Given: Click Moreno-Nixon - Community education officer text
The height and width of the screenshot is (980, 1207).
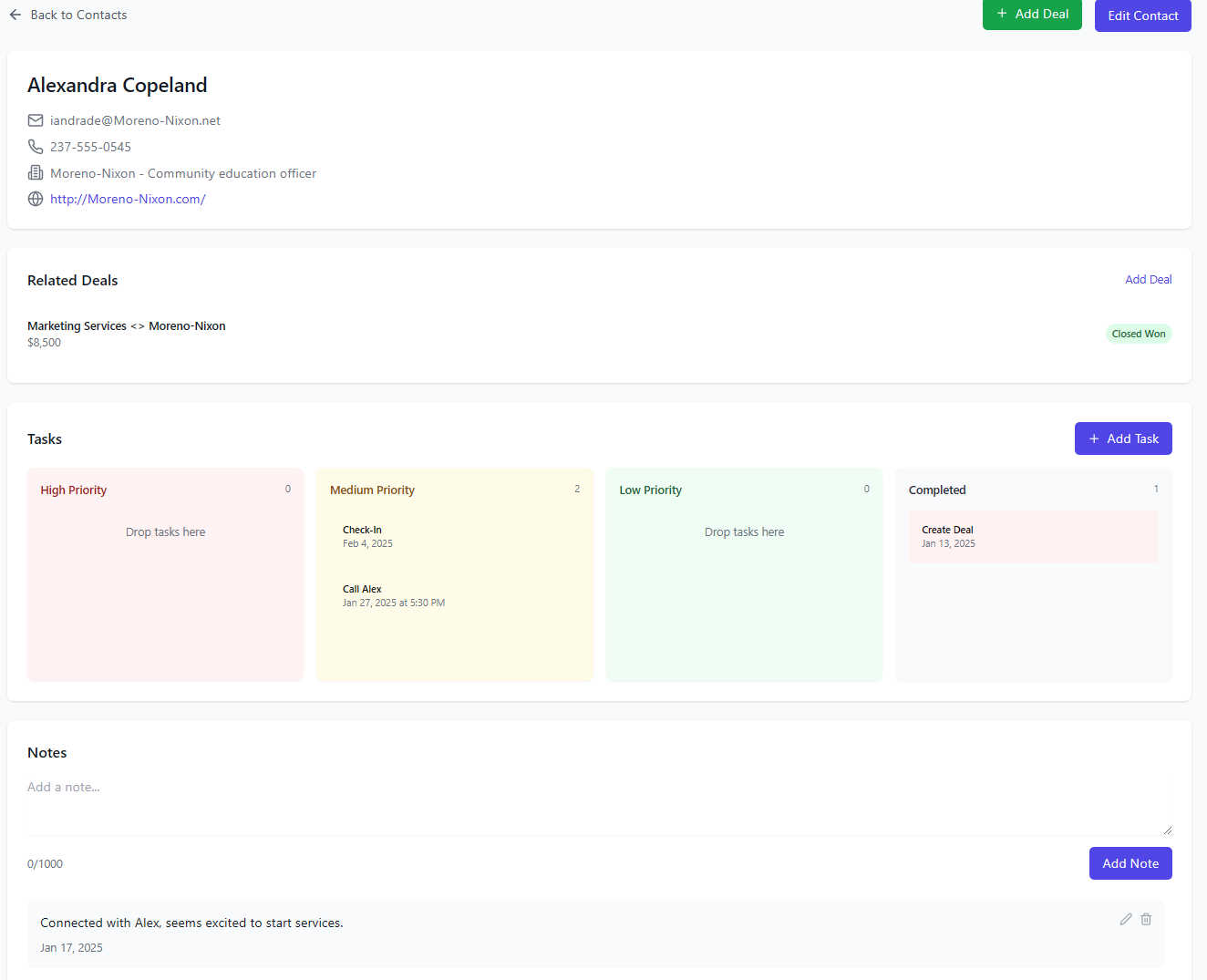Looking at the screenshot, I should coord(183,173).
